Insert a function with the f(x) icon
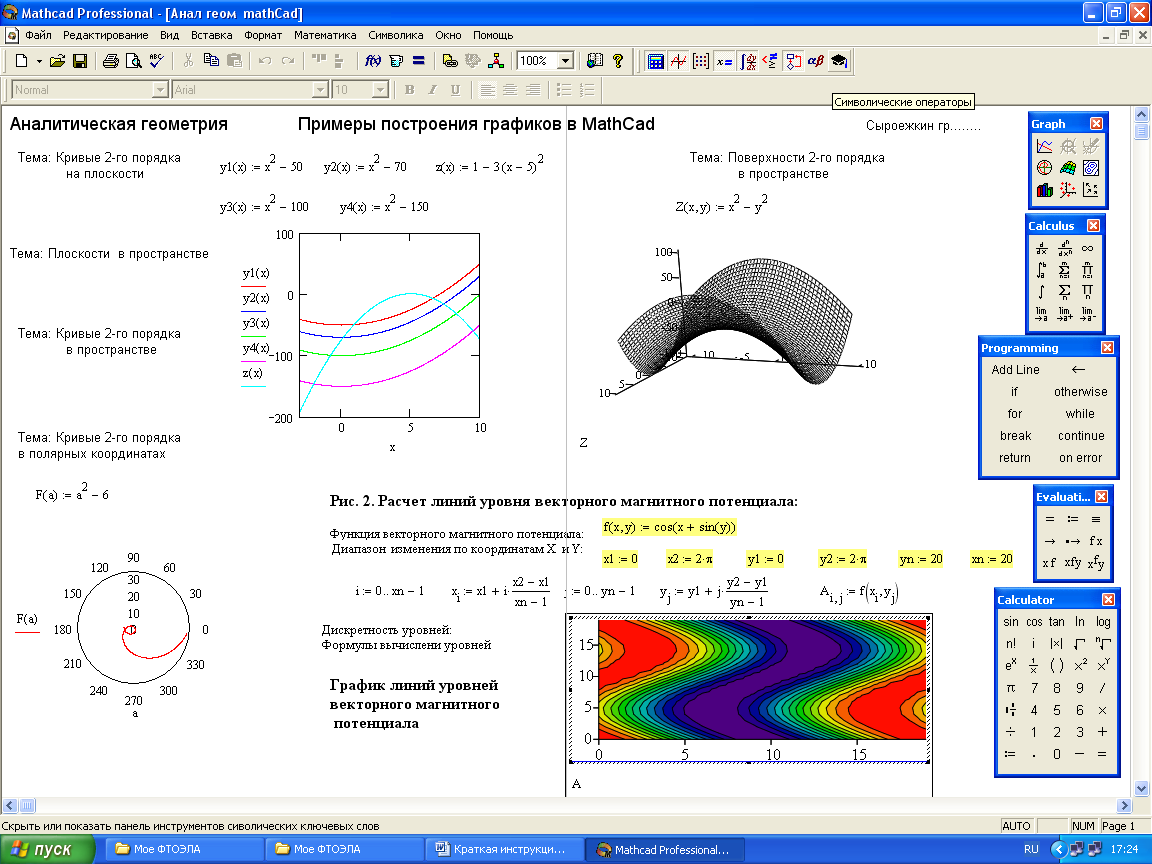This screenshot has height=864, width=1152. [x=373, y=61]
